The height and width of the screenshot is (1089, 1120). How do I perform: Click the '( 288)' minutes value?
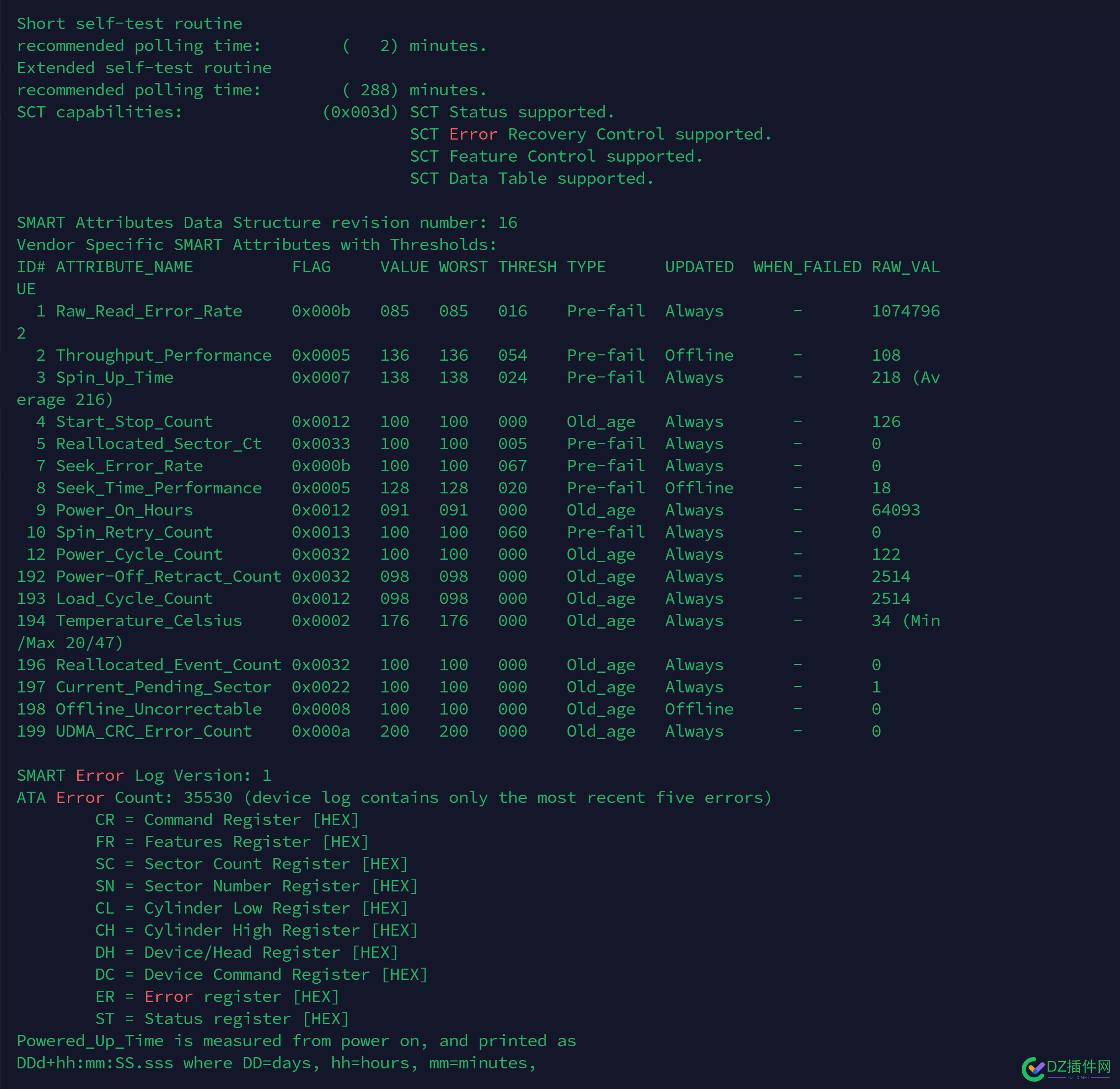pos(370,90)
